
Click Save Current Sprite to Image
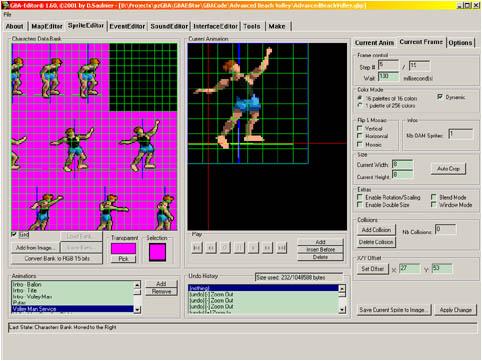(x=394, y=310)
